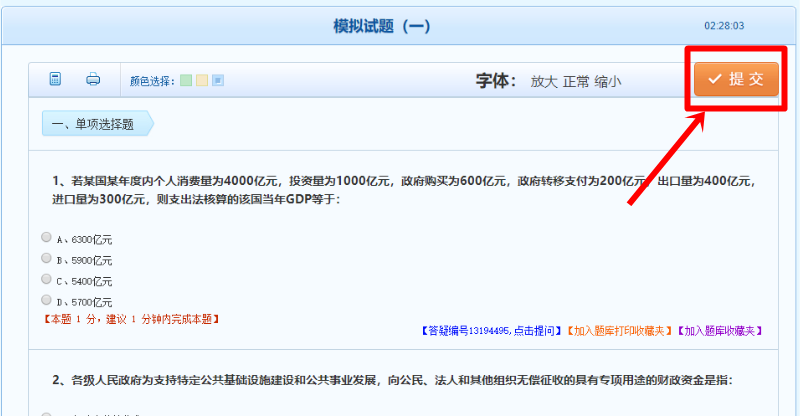Click the 本题 1 分 hint text
Screen dimensions: 800x416
pyautogui.click(x=131, y=320)
